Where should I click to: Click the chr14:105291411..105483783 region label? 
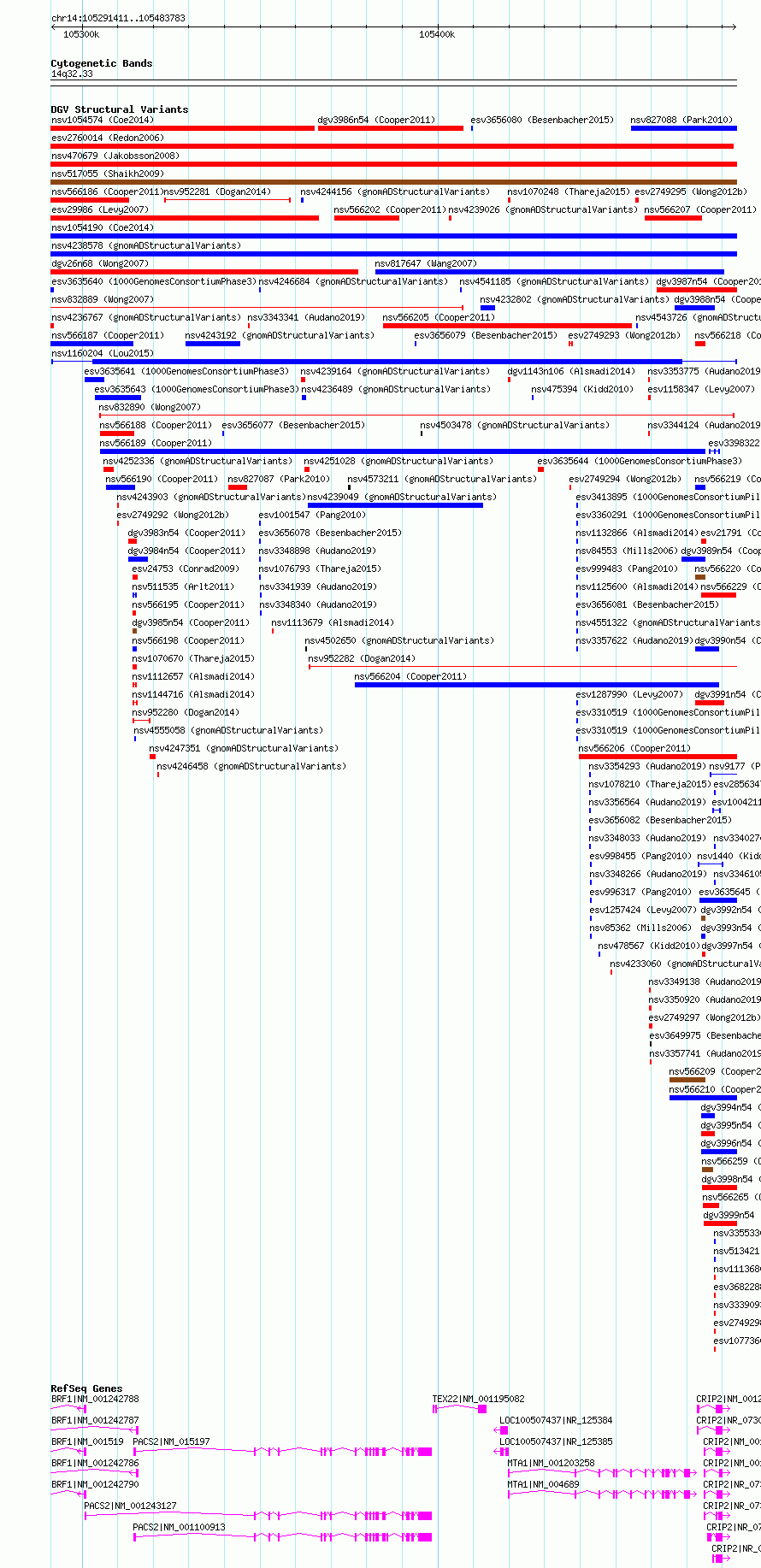pyautogui.click(x=118, y=18)
